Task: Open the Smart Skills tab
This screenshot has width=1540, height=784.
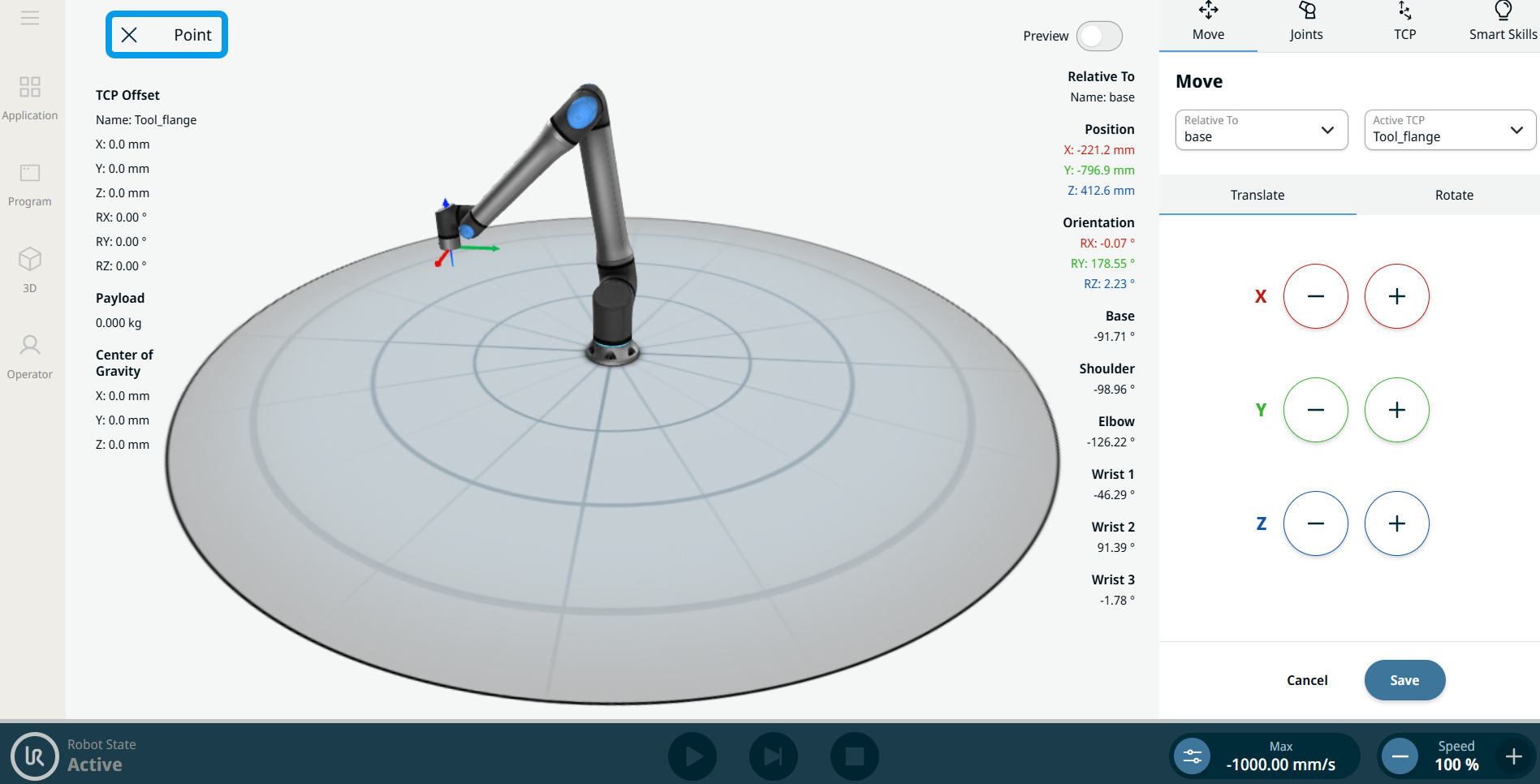Action: pyautogui.click(x=1502, y=23)
